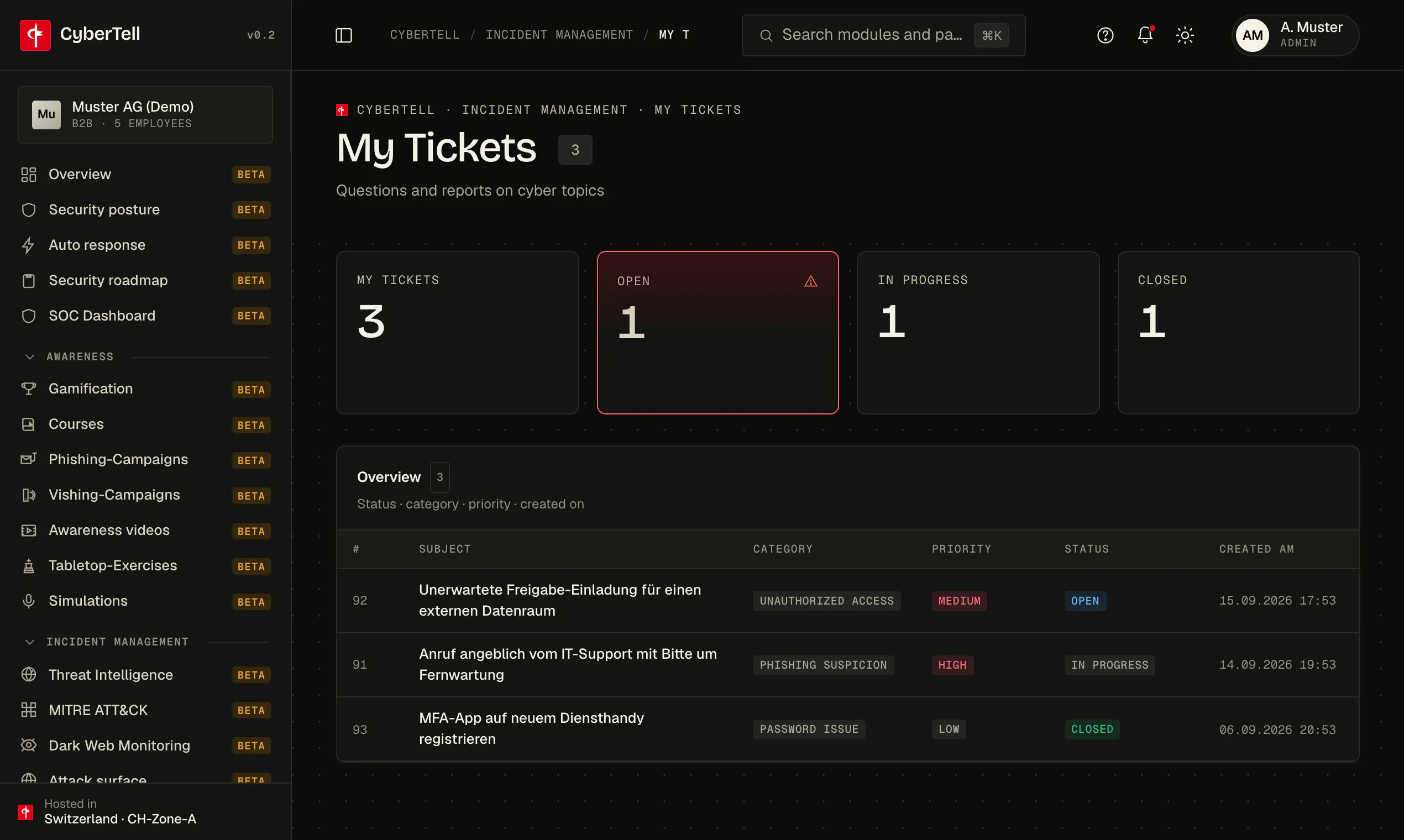Click Incident Management breadcrumb link
This screenshot has width=1404, height=840.
[559, 35]
